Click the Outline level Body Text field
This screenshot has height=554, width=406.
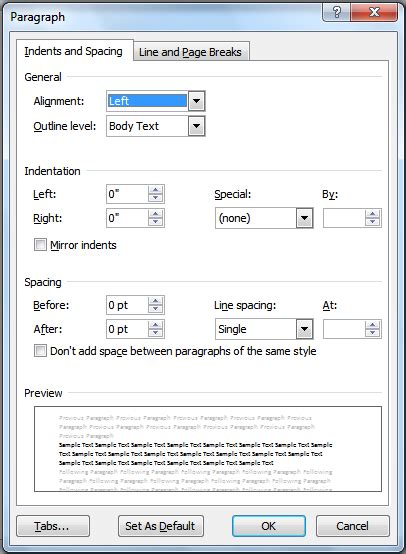tap(147, 126)
